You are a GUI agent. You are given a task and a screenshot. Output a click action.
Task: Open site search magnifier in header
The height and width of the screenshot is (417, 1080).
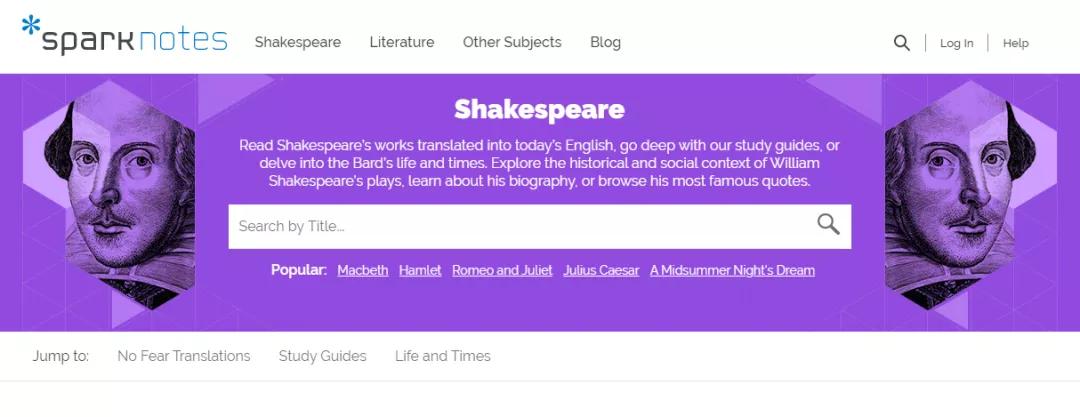[x=901, y=43]
